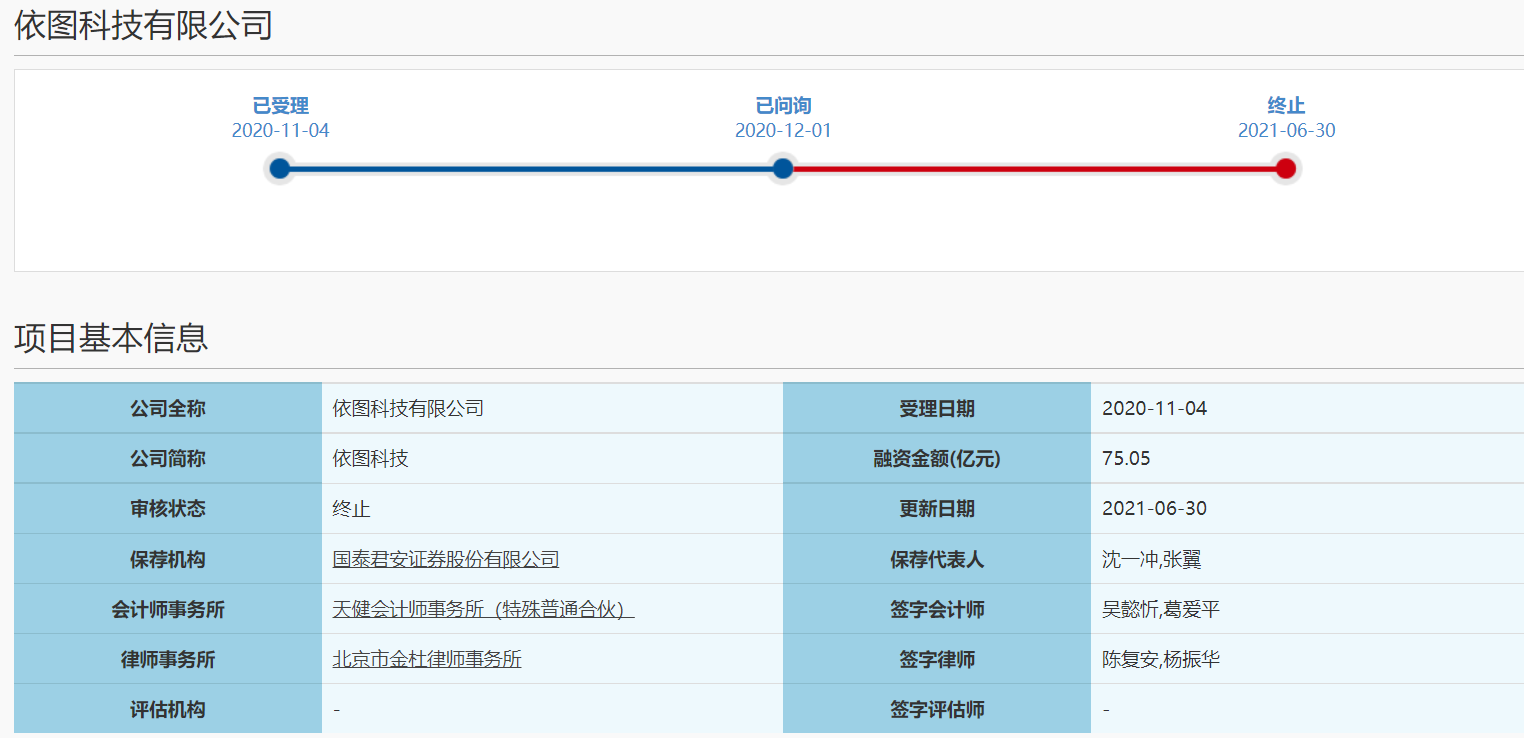Click the red timeline segment before 终止
Image resolution: width=1524 pixels, height=738 pixels.
click(x=1034, y=168)
